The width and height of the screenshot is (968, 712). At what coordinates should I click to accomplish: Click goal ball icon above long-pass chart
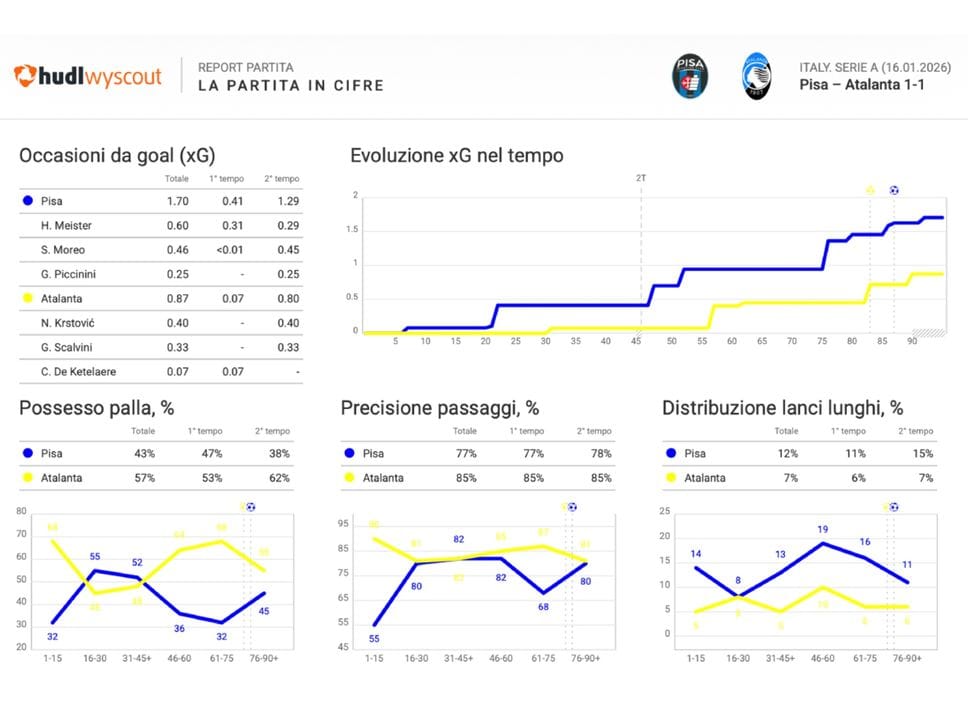893,507
